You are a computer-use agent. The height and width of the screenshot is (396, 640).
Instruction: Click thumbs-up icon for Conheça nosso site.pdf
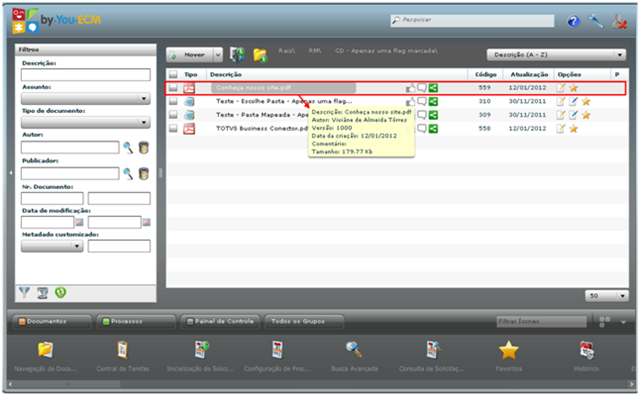tap(410, 88)
